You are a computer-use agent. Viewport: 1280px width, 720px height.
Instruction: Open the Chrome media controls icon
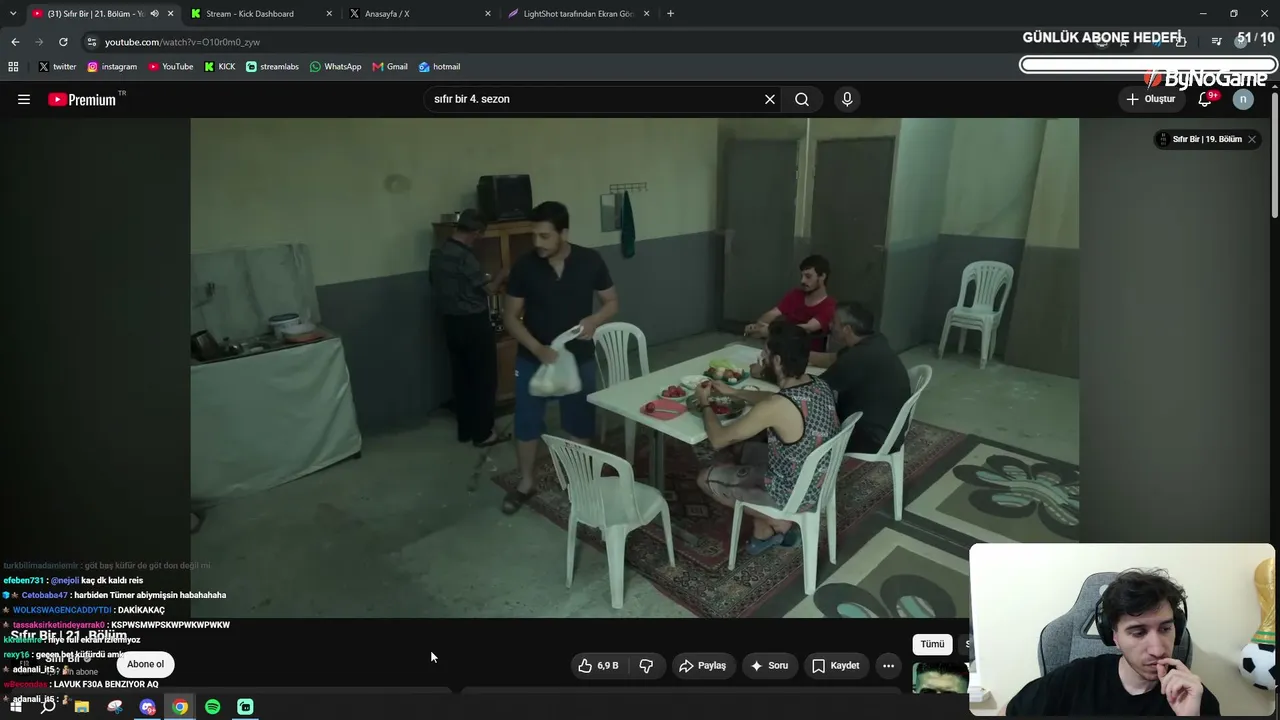coord(1216,41)
